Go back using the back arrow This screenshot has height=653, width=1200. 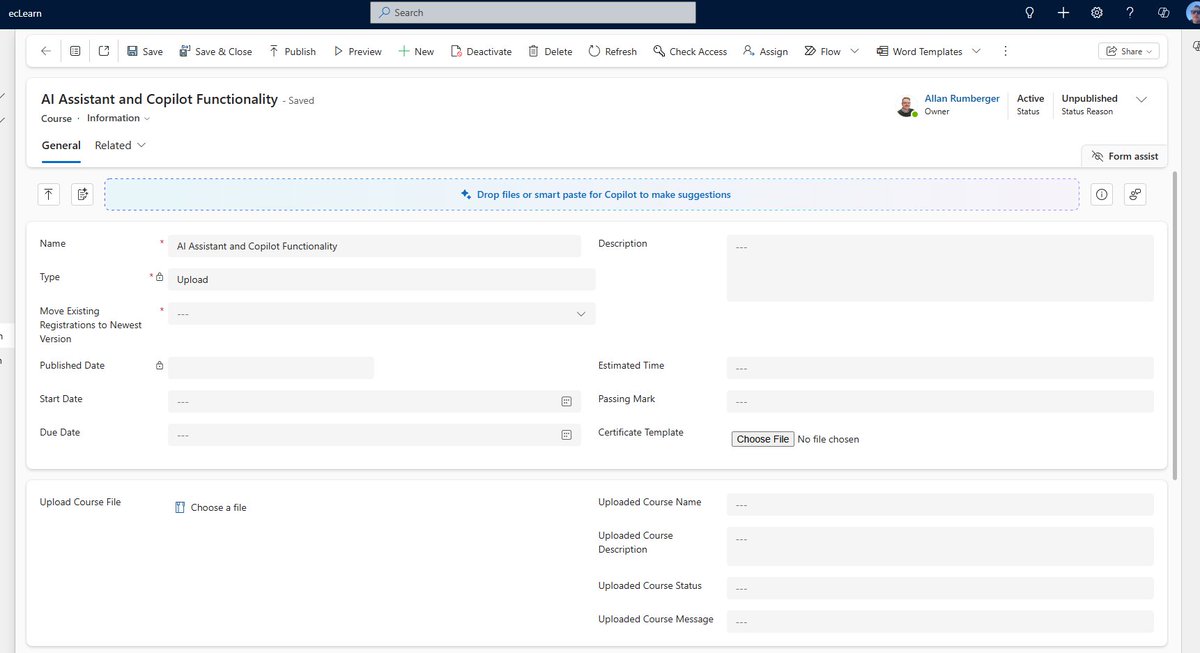[x=45, y=51]
